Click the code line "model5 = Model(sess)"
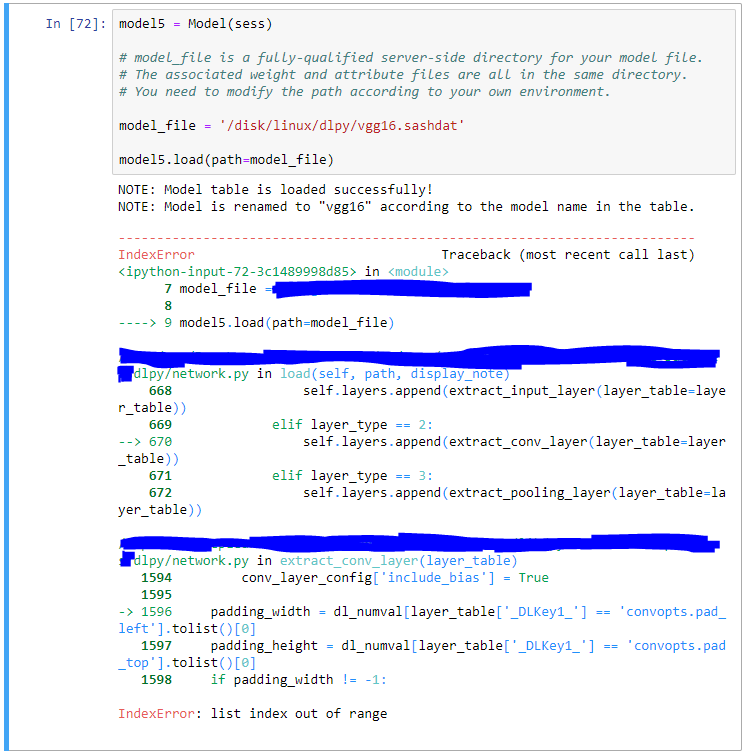The height and width of the screenshot is (755, 748). coord(196,24)
